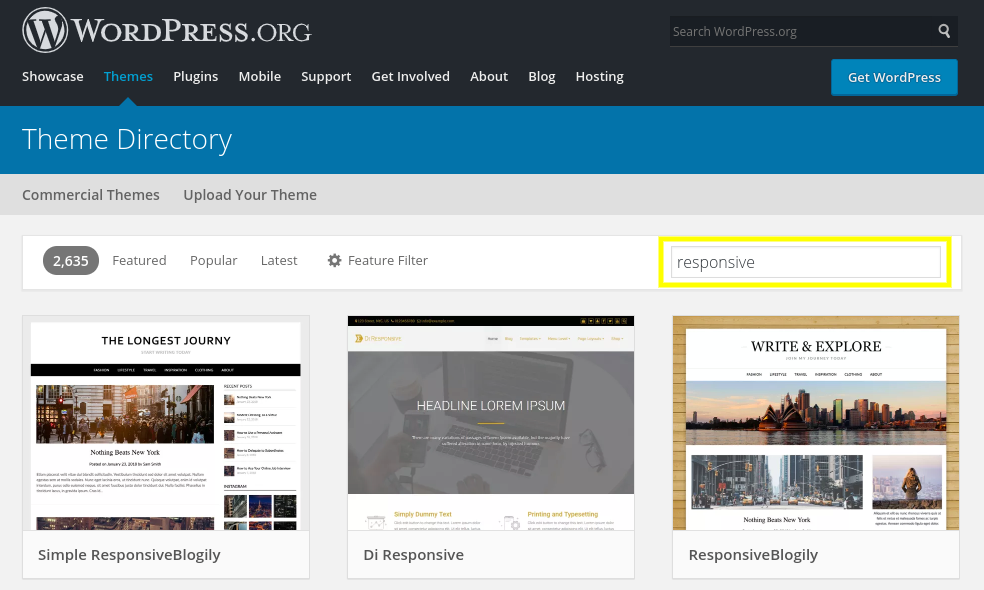The image size is (984, 590).
Task: Click the Search WordPress.org field
Action: pos(802,31)
